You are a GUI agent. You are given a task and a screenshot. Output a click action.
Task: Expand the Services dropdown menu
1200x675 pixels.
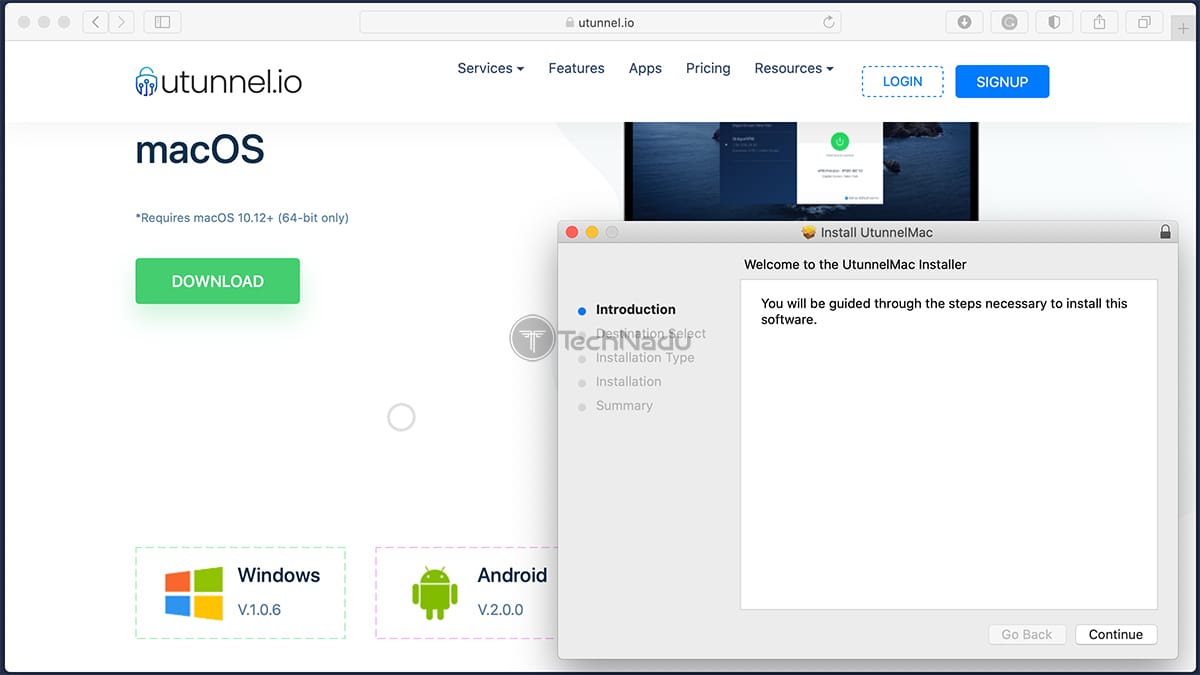click(491, 68)
